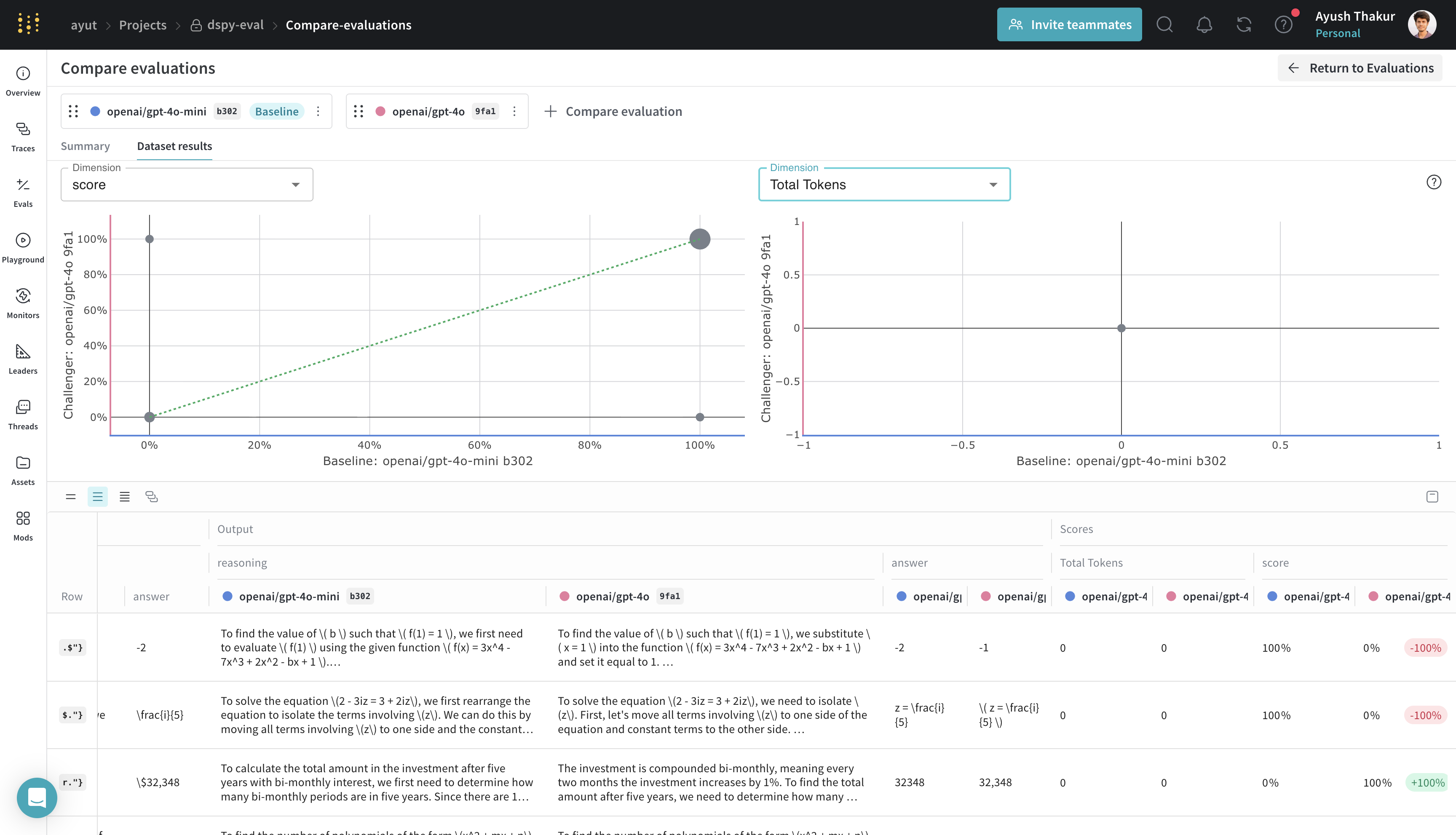
Task: Click the row id chip 'r."}'
Action: [x=72, y=782]
